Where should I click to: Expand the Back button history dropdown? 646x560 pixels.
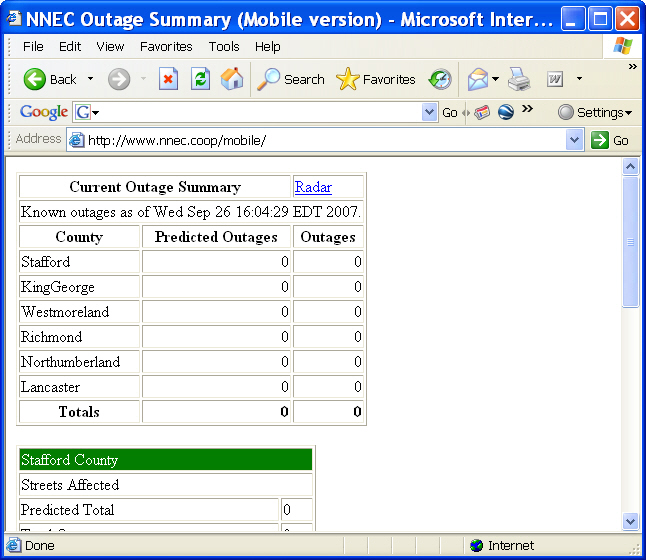click(90, 79)
